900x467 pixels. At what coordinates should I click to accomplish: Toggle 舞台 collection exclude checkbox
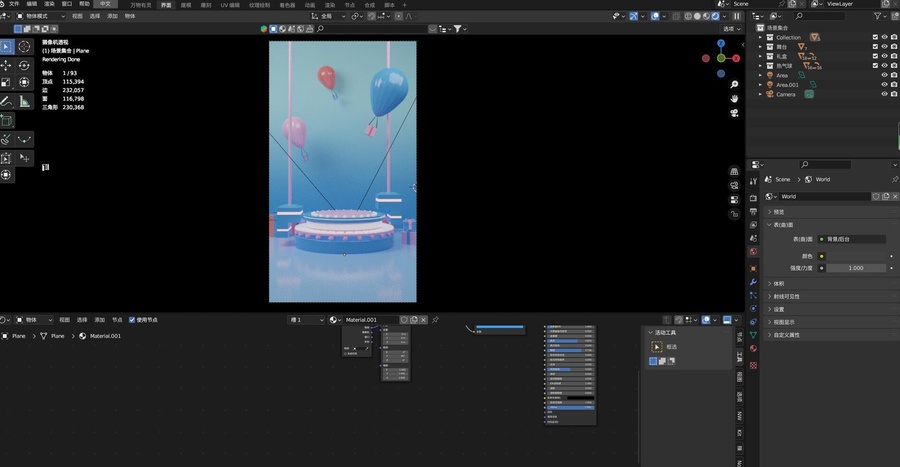[x=875, y=46]
